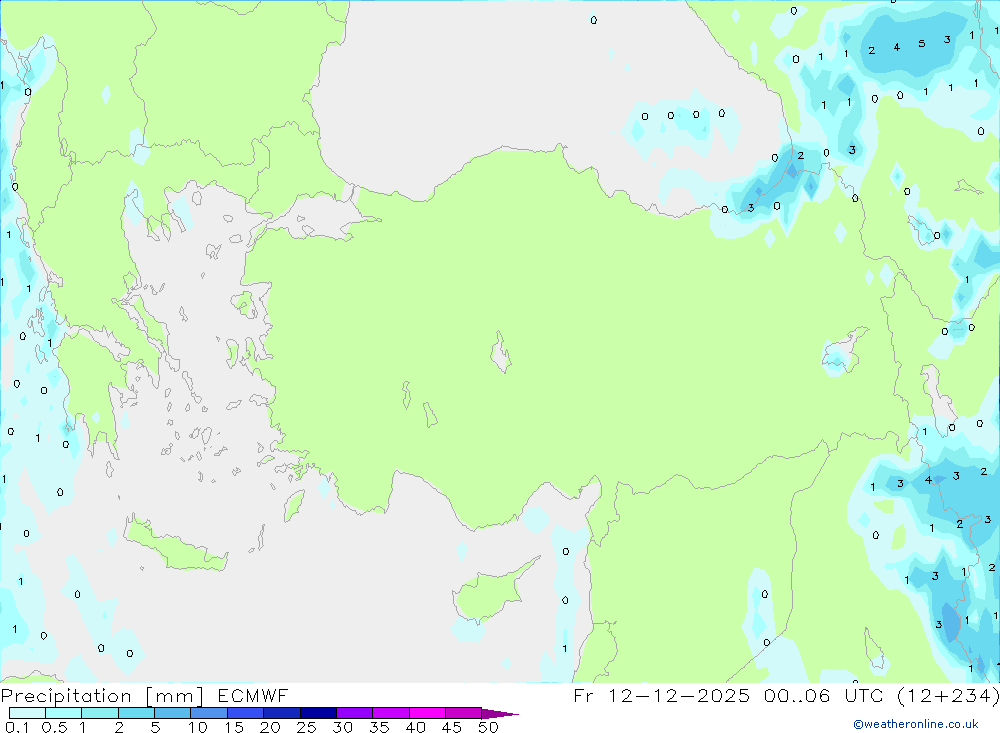
Task: Click the "50" legend scale label
Action: click(x=489, y=727)
